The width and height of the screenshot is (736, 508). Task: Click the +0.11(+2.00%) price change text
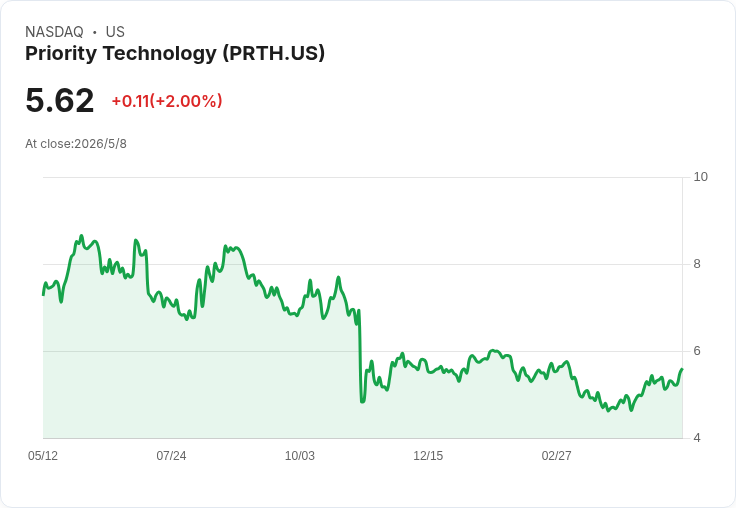pyautogui.click(x=167, y=101)
